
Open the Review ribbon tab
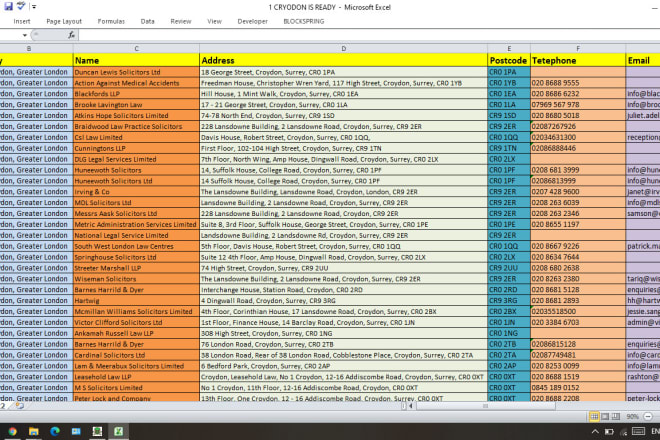pyautogui.click(x=181, y=21)
